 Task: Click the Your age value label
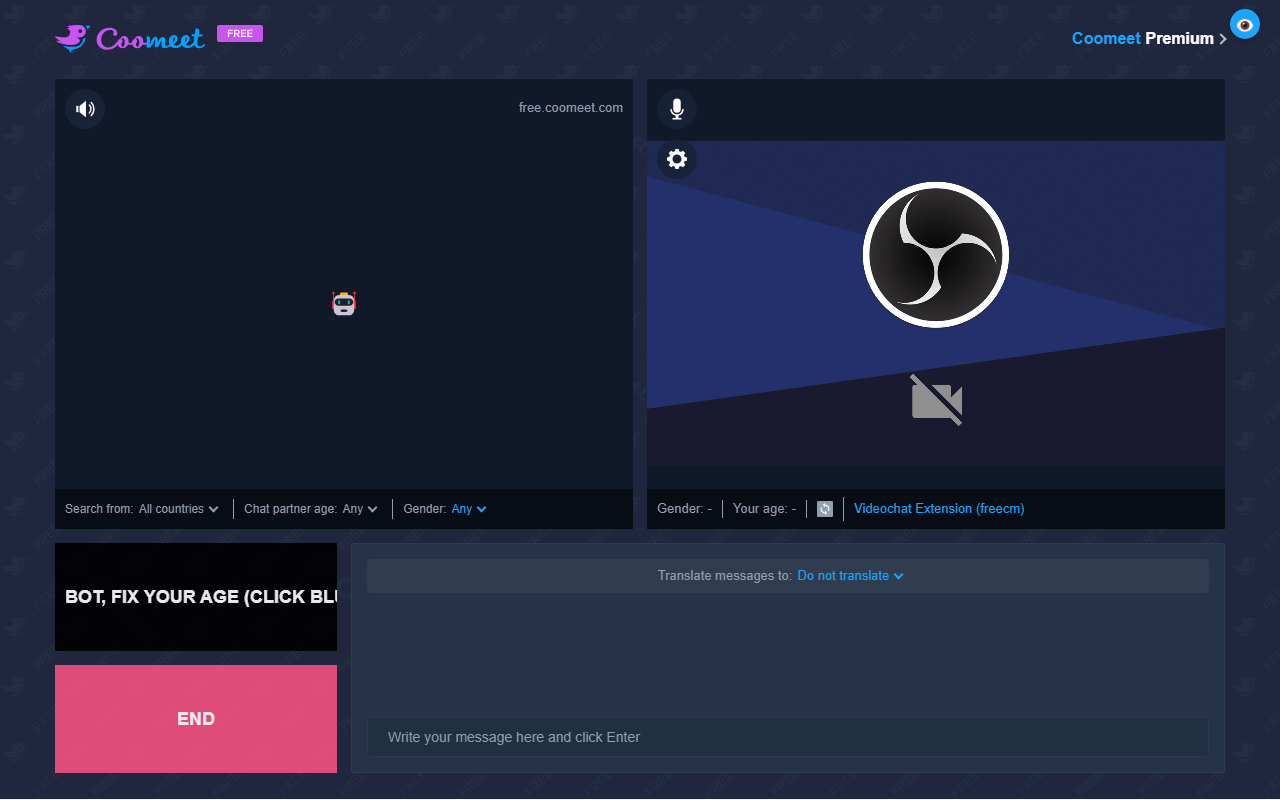click(765, 509)
